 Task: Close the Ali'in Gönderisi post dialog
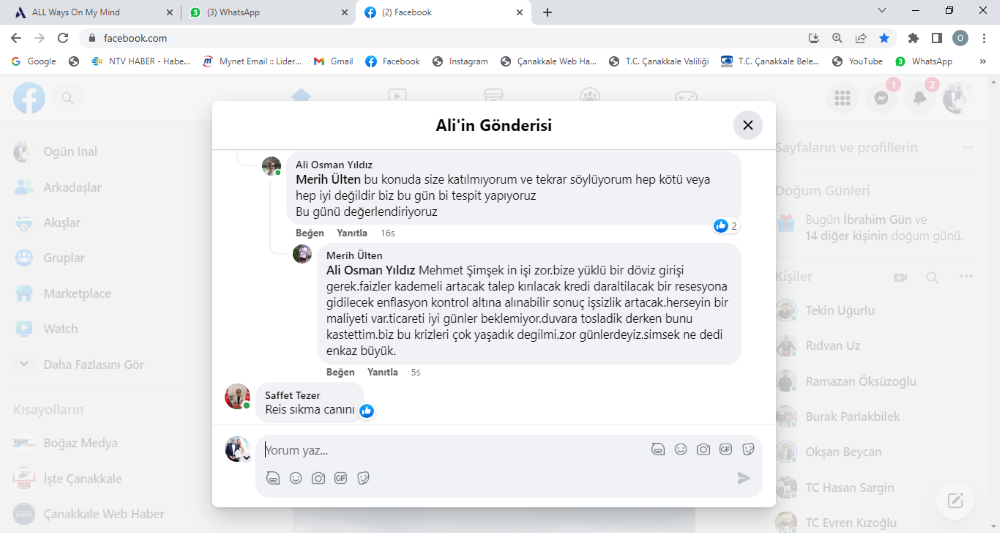pyautogui.click(x=747, y=126)
